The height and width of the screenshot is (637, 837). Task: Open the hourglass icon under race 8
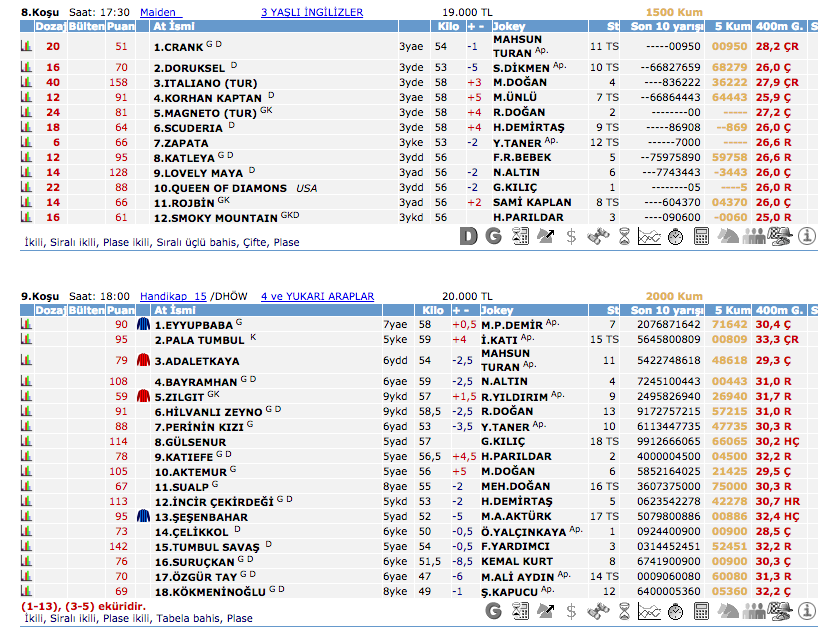coord(624,236)
